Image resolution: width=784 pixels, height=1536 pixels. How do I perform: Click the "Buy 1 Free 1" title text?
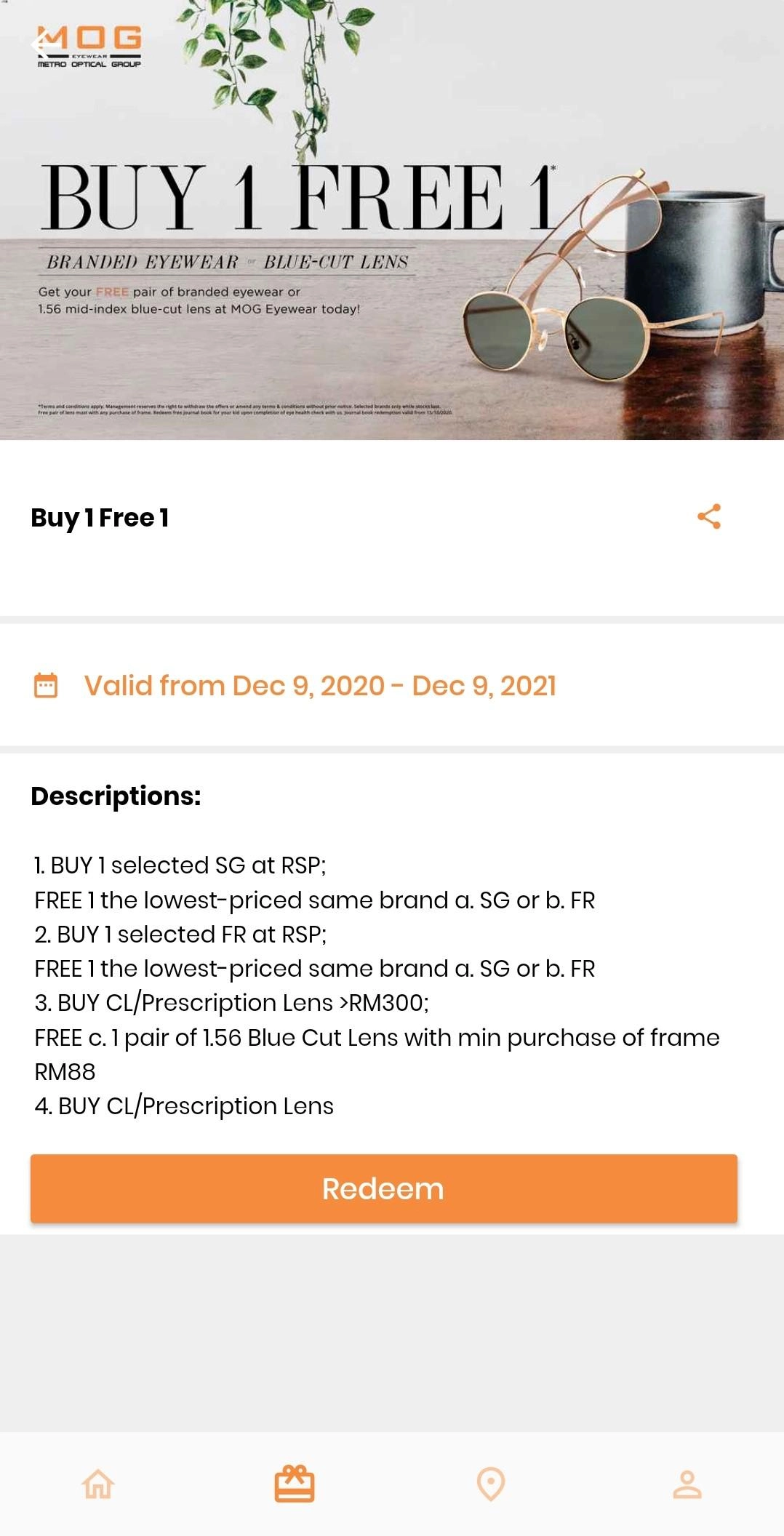[100, 518]
